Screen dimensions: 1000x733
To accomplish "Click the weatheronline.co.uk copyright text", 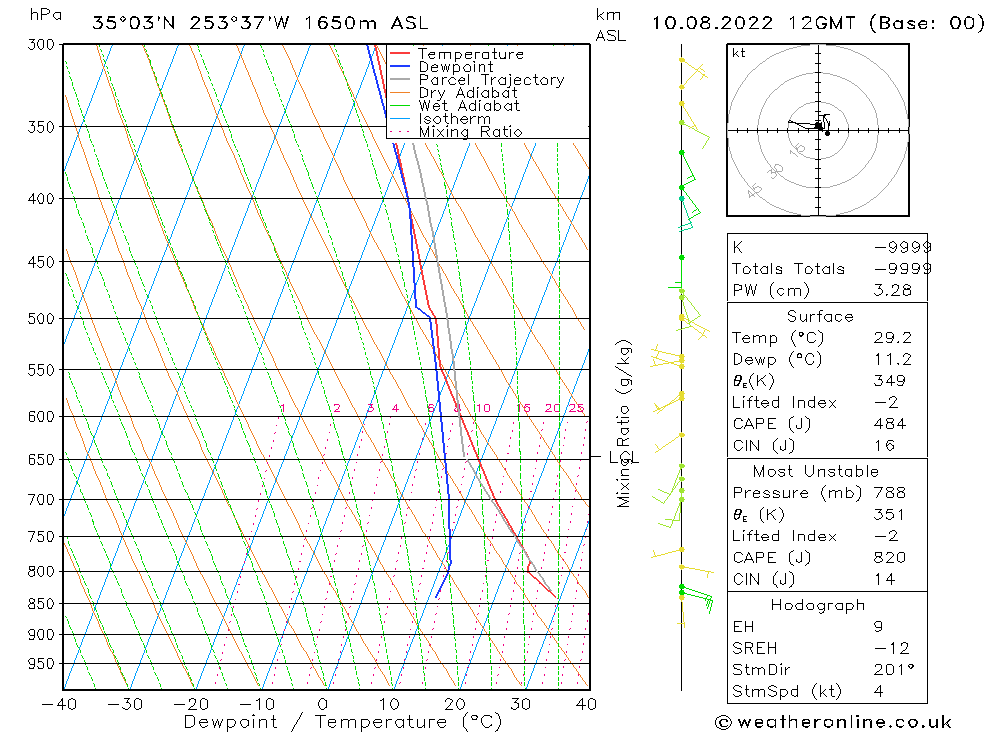I will click(833, 722).
